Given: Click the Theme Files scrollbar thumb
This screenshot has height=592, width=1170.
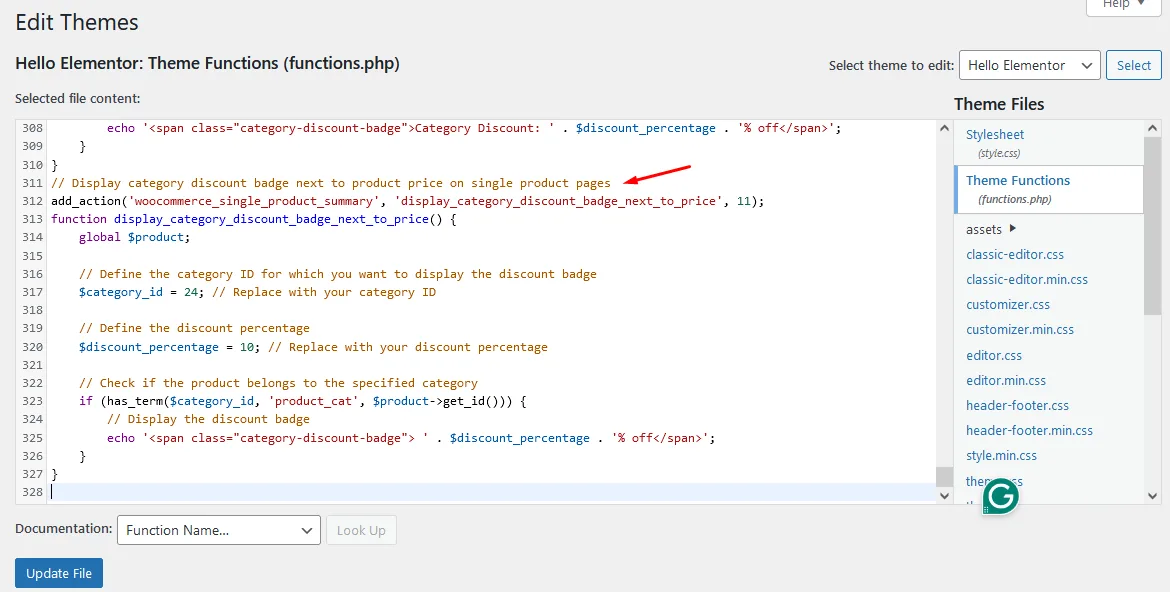Looking at the screenshot, I should click(x=1153, y=225).
